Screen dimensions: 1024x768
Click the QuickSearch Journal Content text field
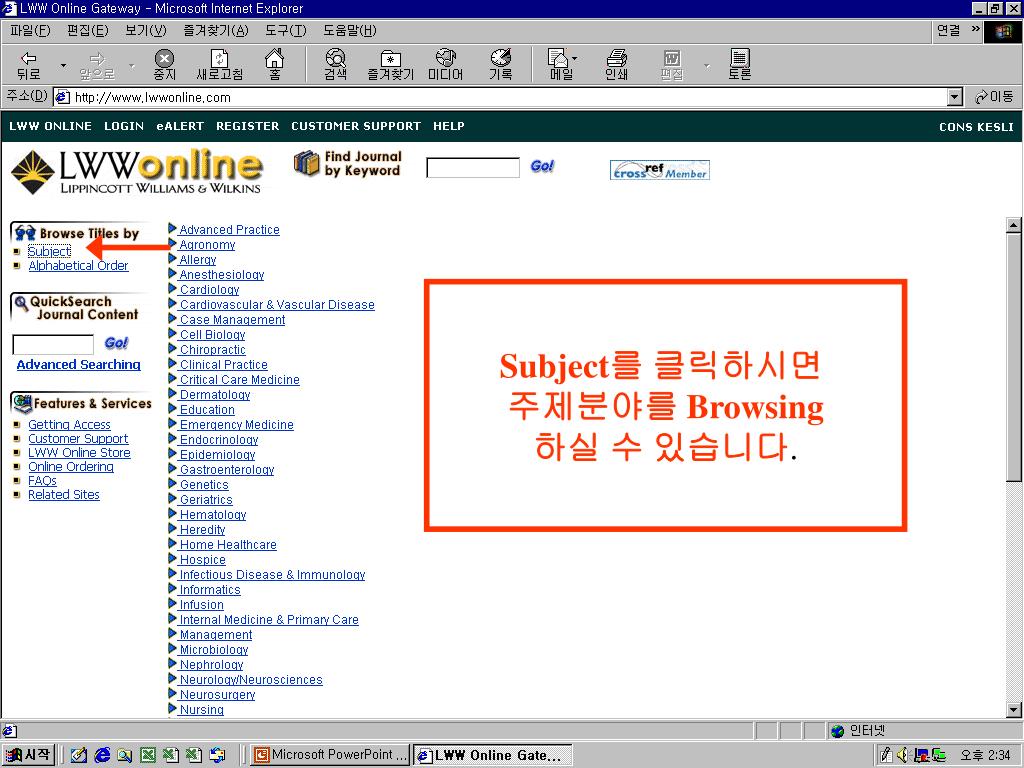pos(53,344)
